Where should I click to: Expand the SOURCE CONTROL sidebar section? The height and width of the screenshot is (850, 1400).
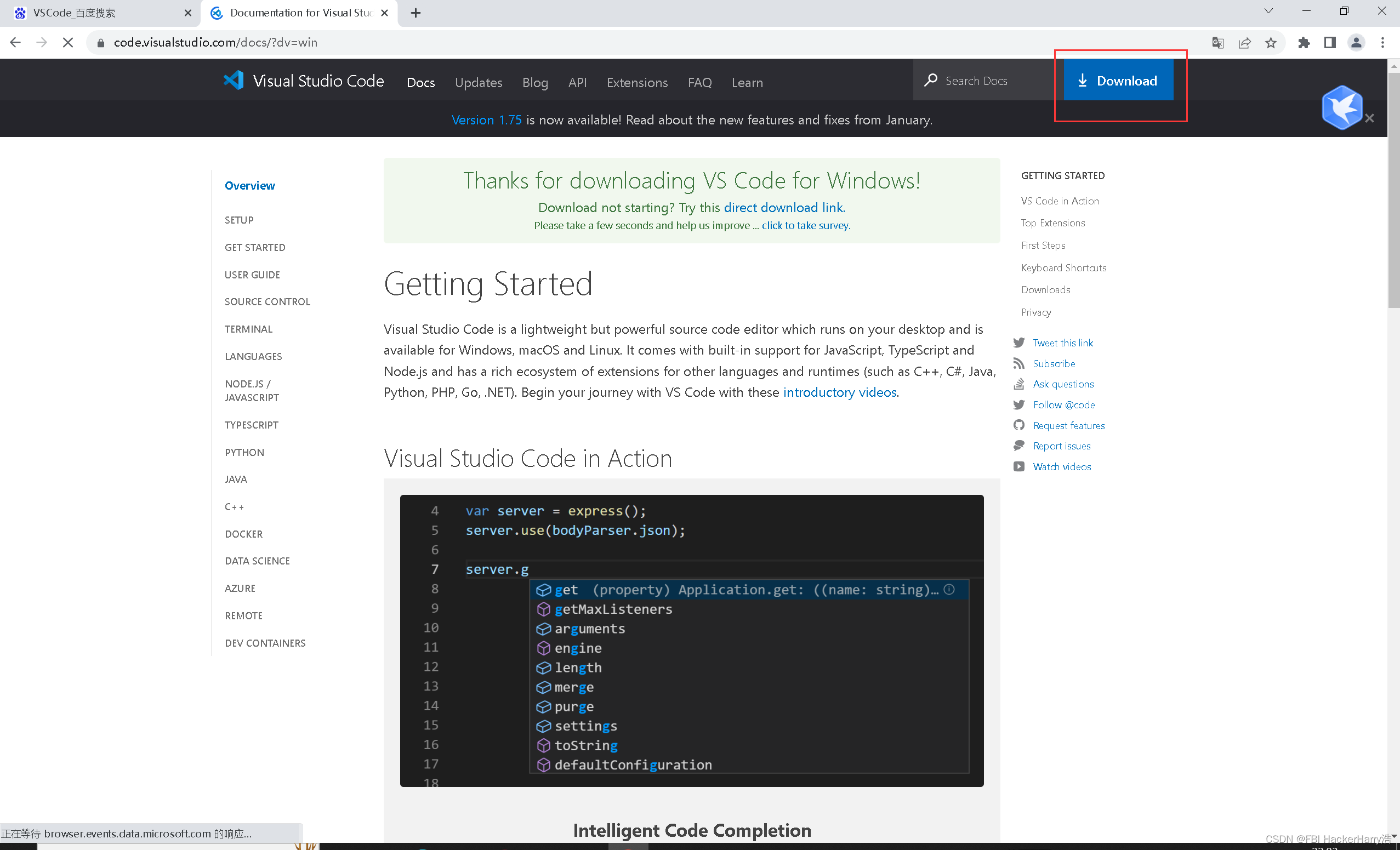pyautogui.click(x=268, y=302)
